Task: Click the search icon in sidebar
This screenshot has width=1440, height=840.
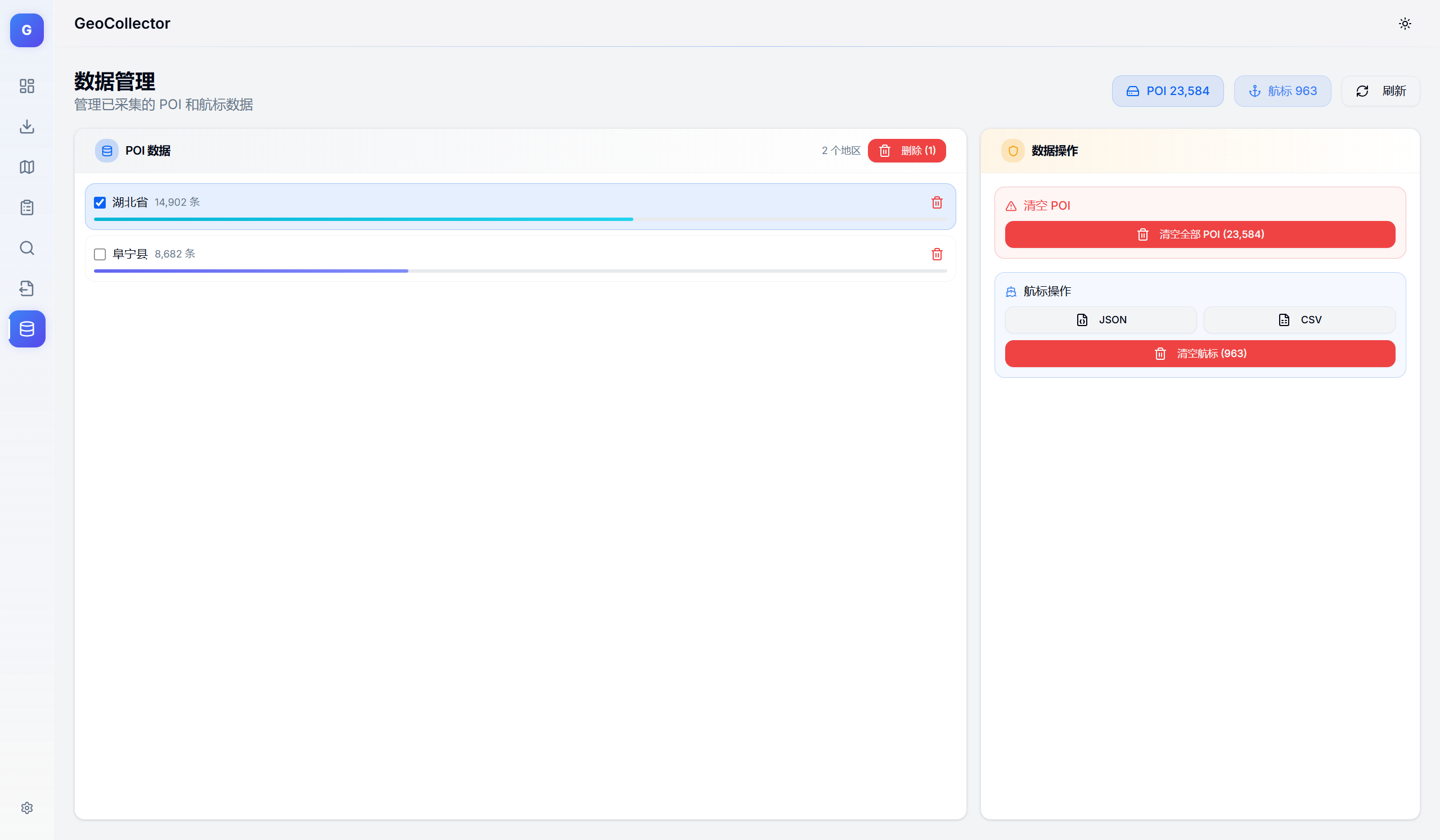Action: tap(27, 248)
